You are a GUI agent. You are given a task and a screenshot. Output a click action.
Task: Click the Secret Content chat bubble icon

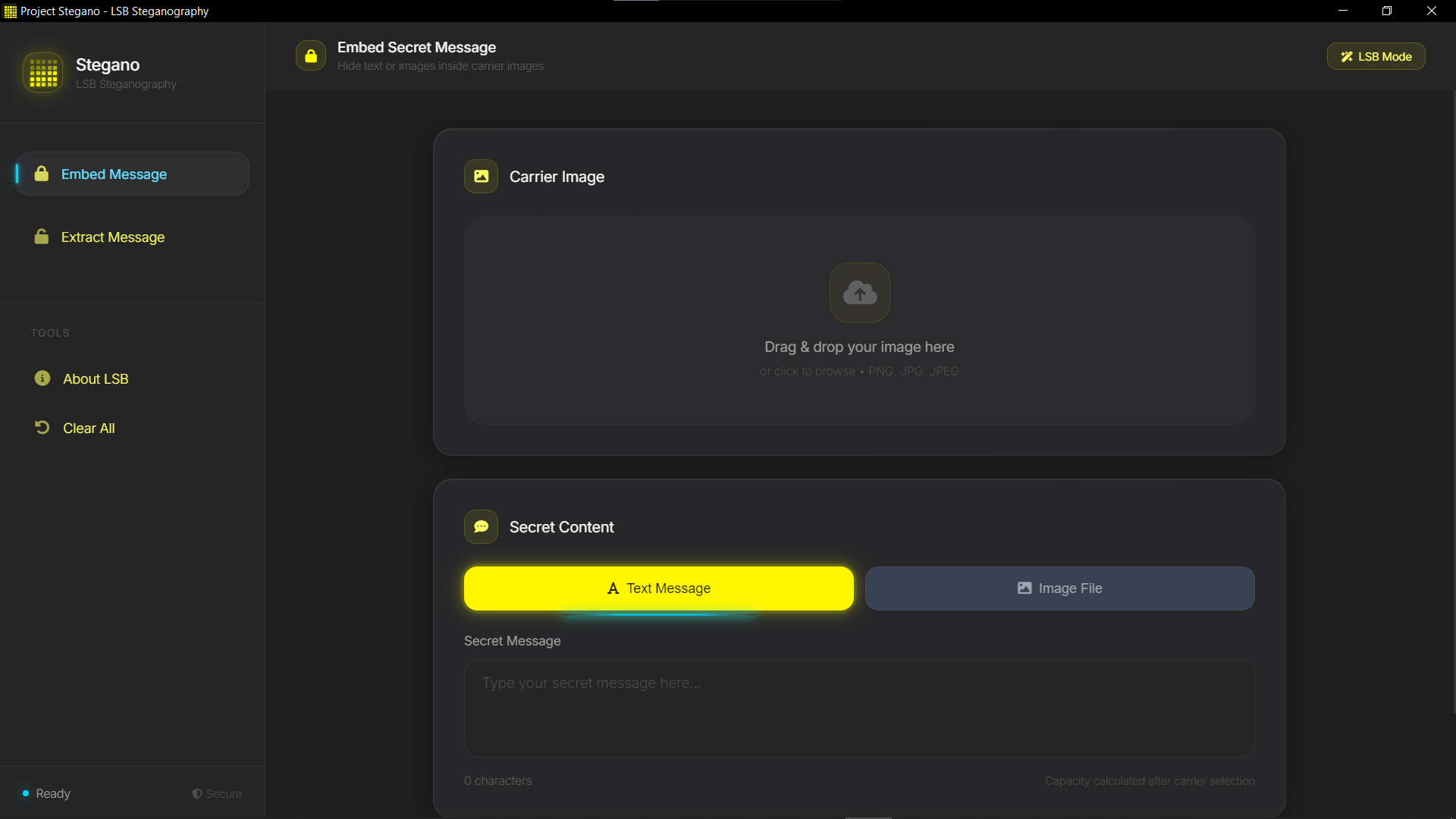[x=481, y=526]
